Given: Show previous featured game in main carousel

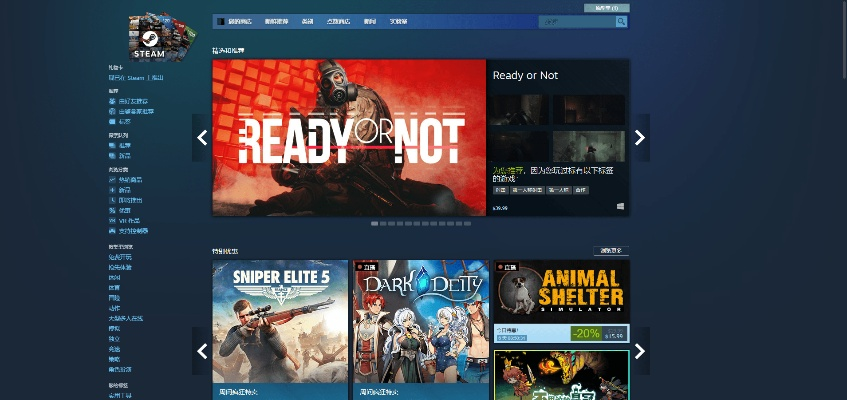Looking at the screenshot, I should (202, 138).
